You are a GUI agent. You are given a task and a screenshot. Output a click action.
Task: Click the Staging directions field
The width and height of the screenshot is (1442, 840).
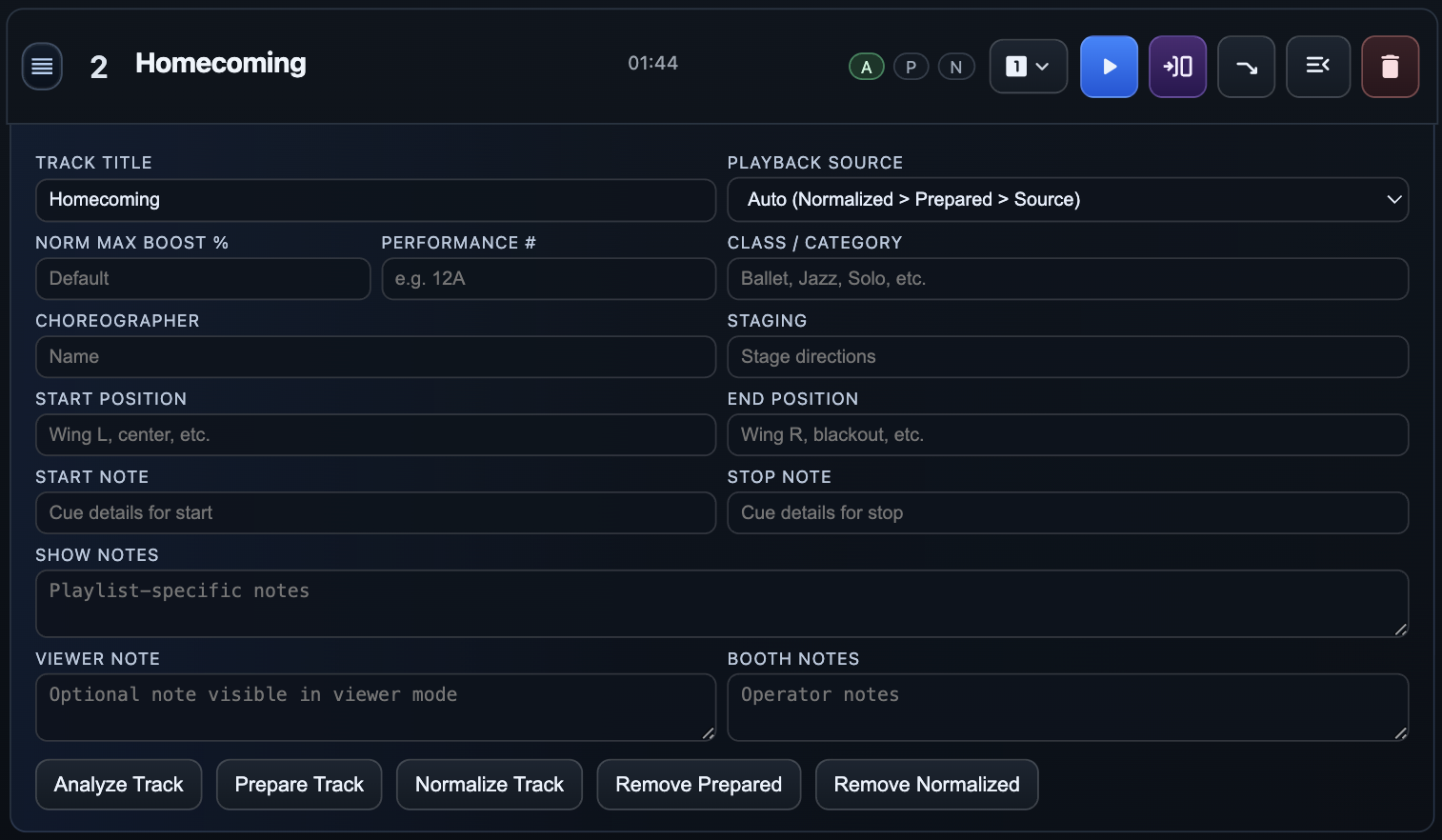click(x=1068, y=357)
